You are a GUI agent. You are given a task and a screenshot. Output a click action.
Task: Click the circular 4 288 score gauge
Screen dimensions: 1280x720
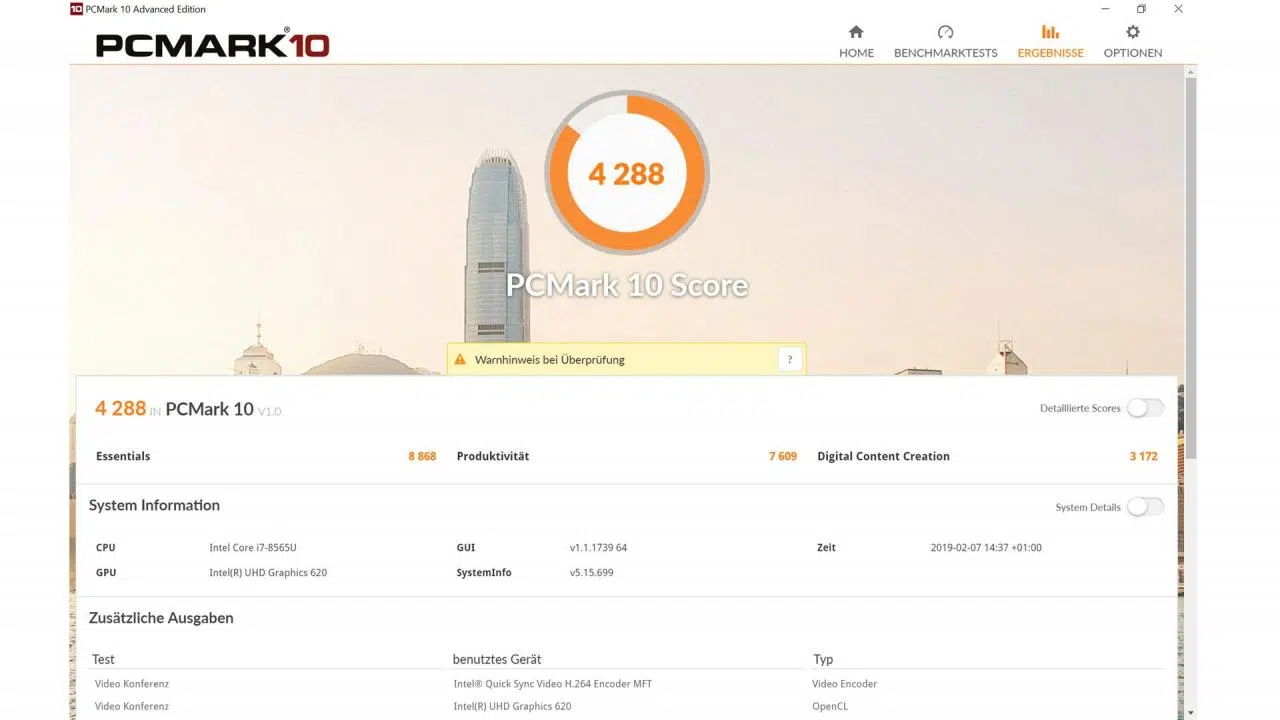pos(627,172)
